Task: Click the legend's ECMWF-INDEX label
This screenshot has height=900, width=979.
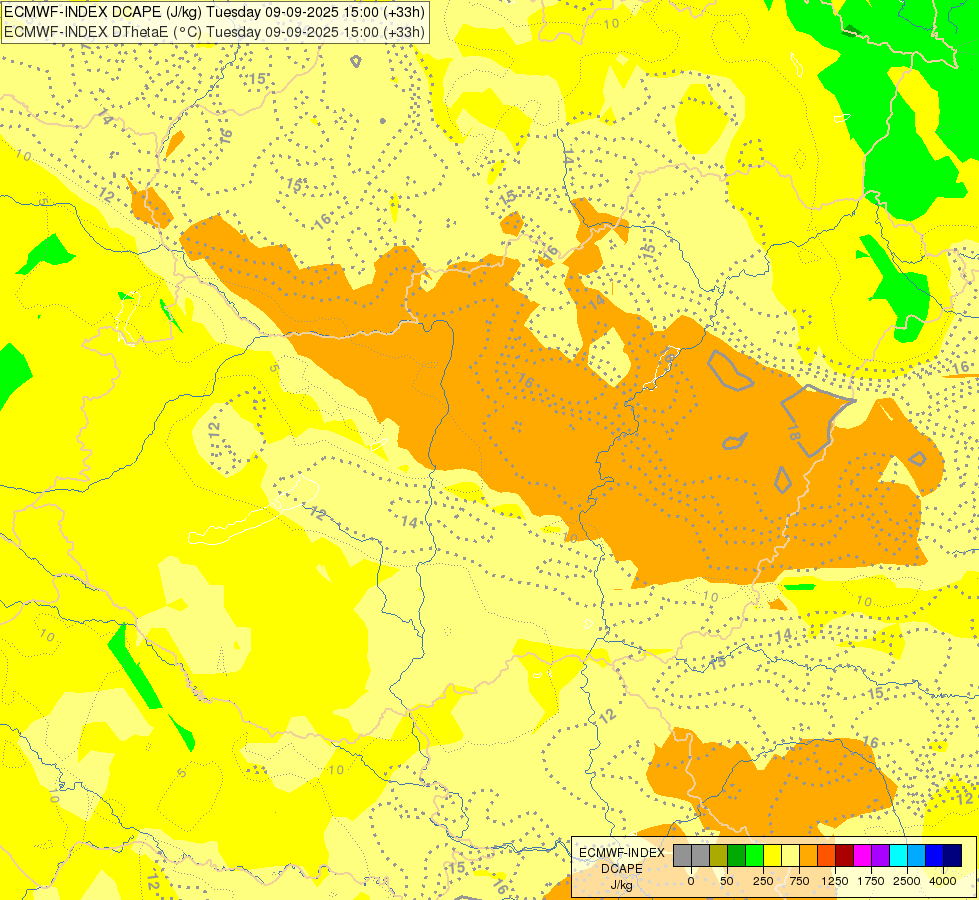Action: pos(622,853)
